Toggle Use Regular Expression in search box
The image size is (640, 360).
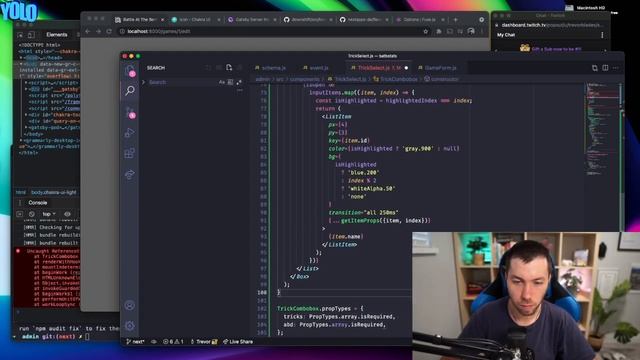239,82
